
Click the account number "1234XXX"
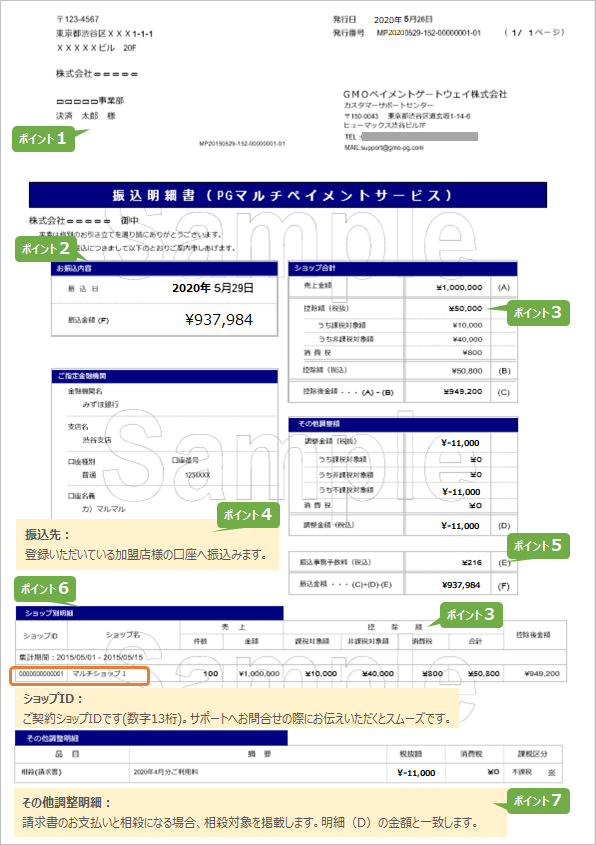tap(198, 475)
